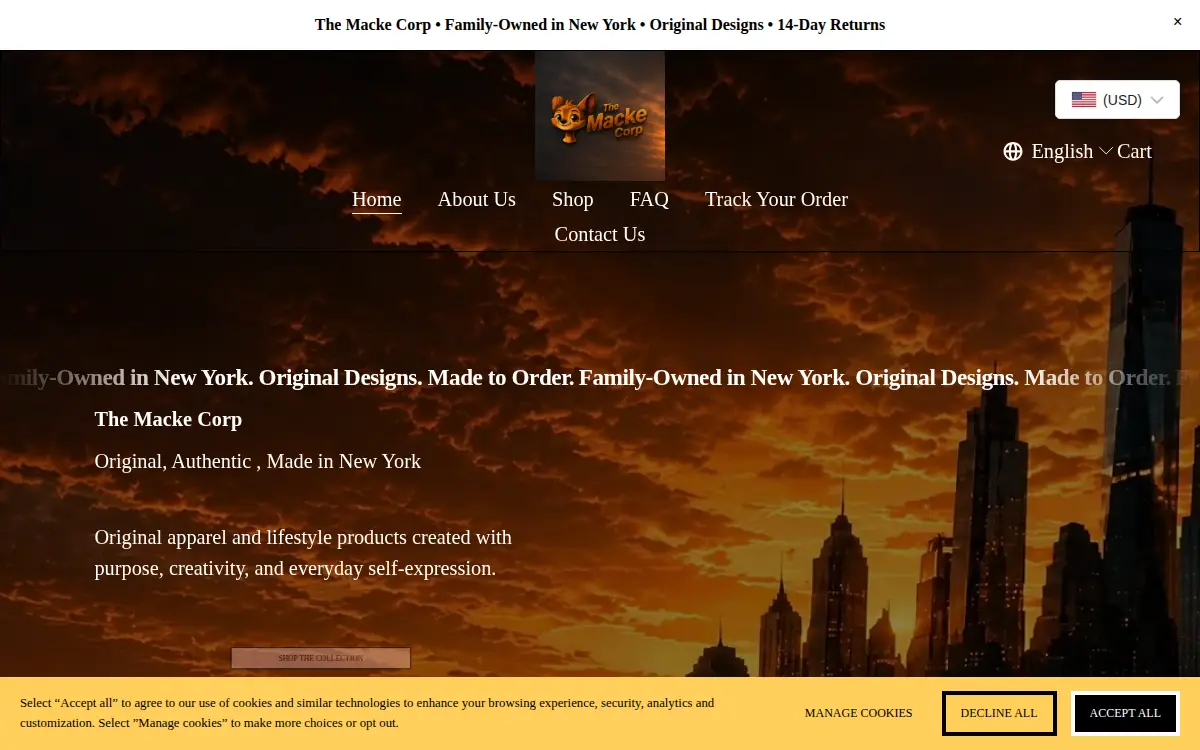This screenshot has height=750, width=1200.
Task: Click the cookie consent message text
Action: coord(367,713)
